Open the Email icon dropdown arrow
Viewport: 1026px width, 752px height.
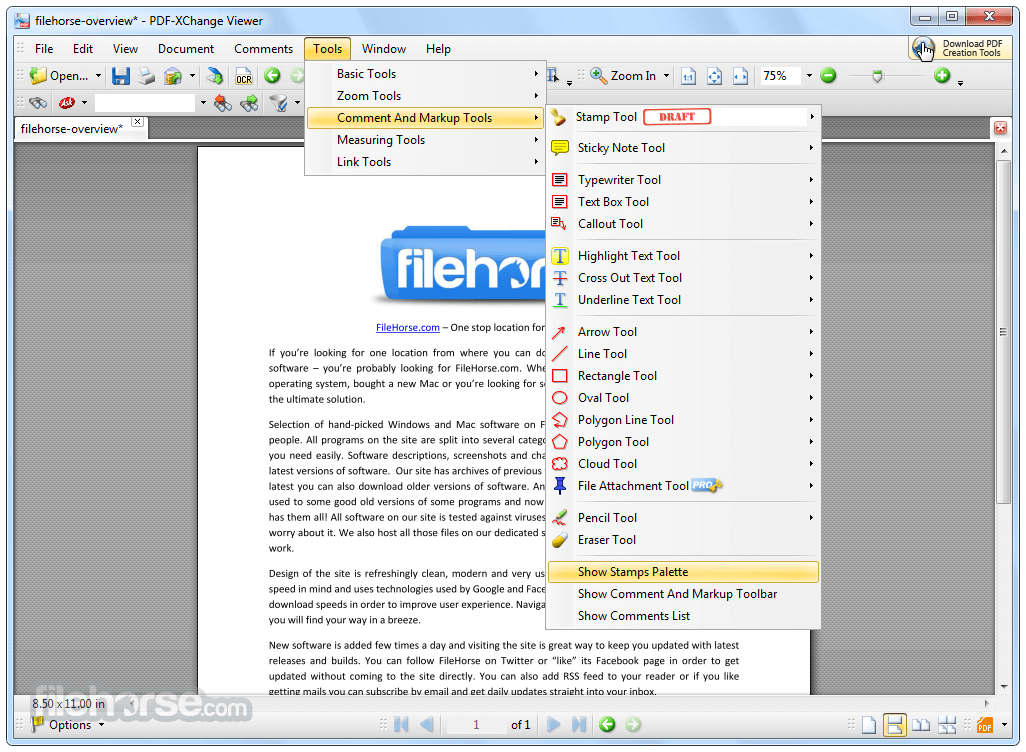(x=192, y=76)
